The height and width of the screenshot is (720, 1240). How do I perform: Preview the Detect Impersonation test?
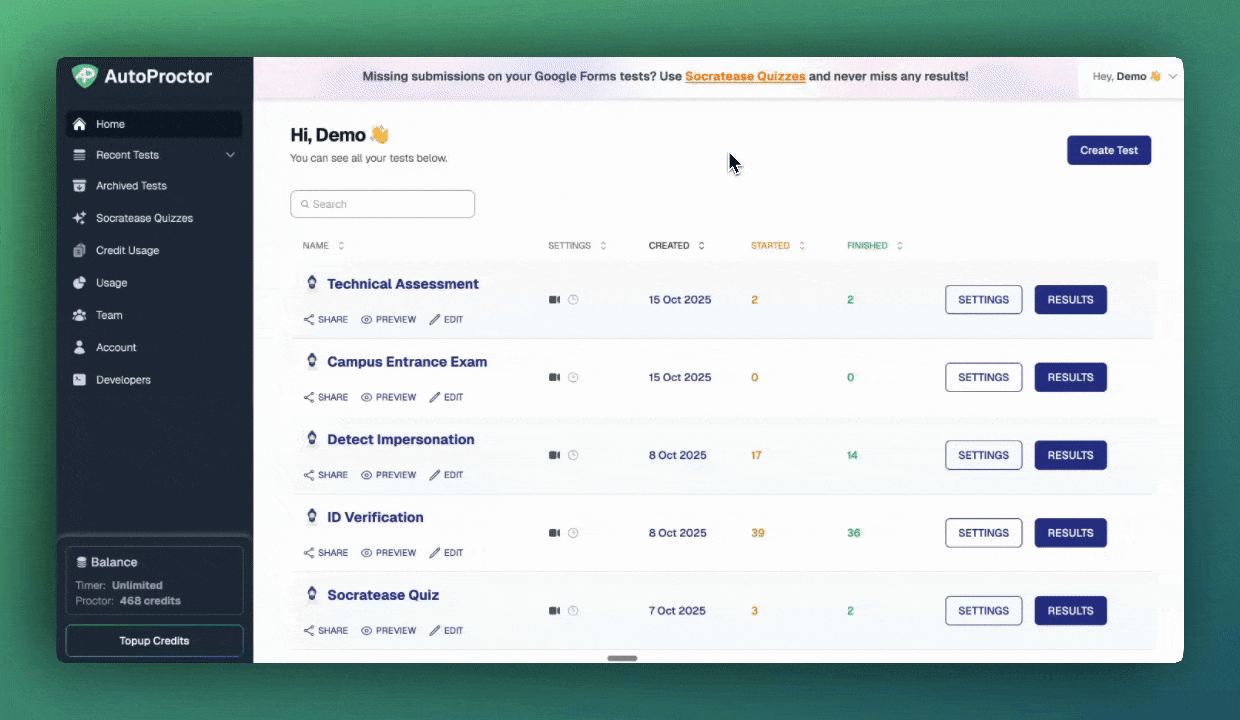(x=389, y=475)
